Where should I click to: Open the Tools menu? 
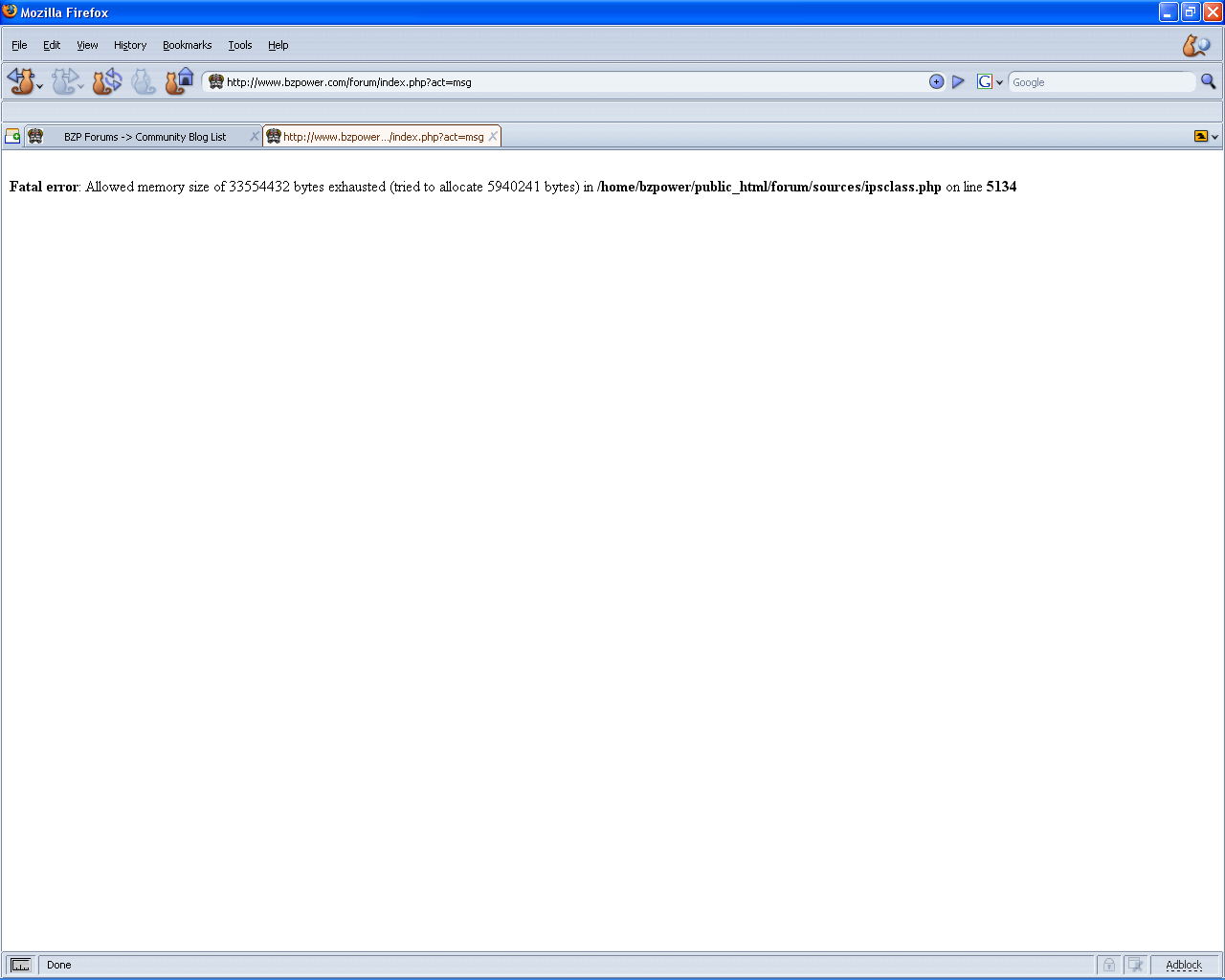[240, 45]
